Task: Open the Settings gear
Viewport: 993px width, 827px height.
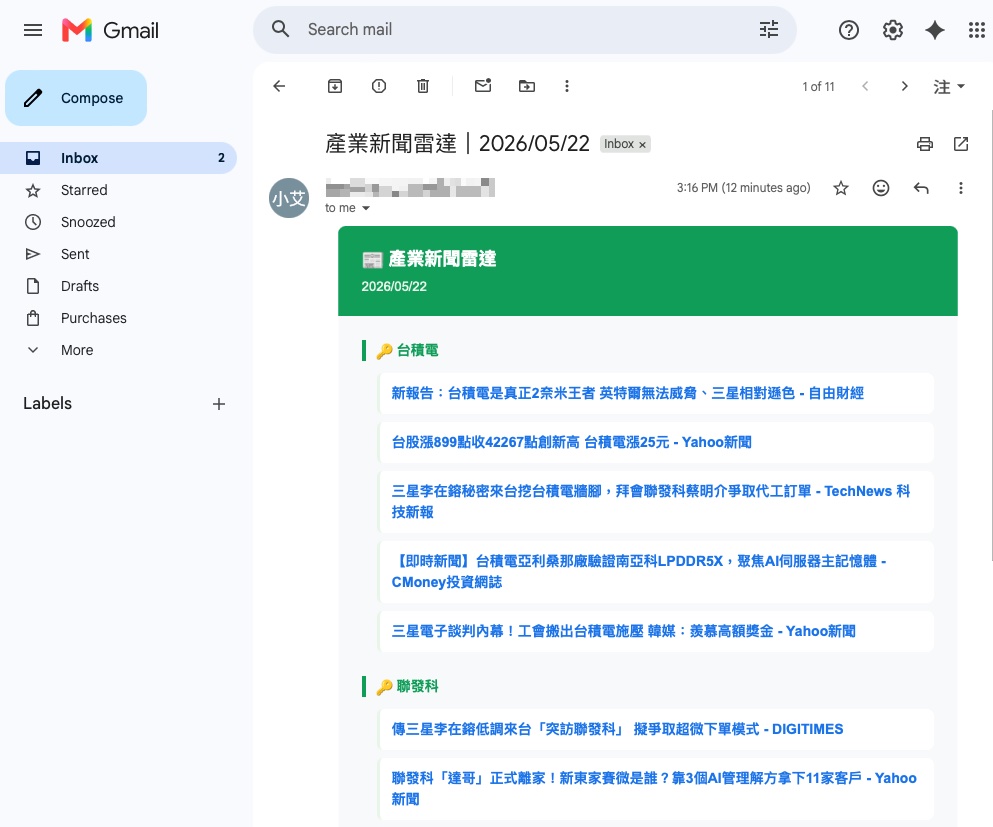Action: tap(892, 30)
